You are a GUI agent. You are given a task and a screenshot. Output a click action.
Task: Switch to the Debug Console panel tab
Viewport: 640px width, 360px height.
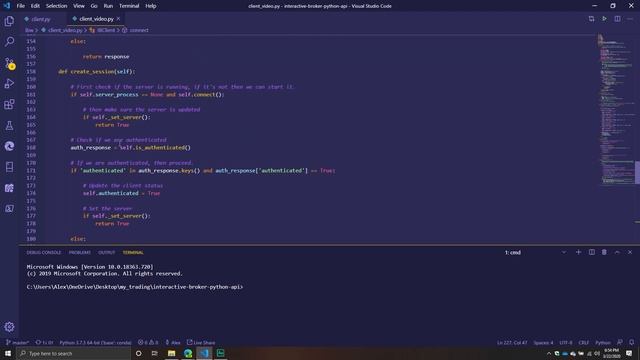pyautogui.click(x=44, y=253)
